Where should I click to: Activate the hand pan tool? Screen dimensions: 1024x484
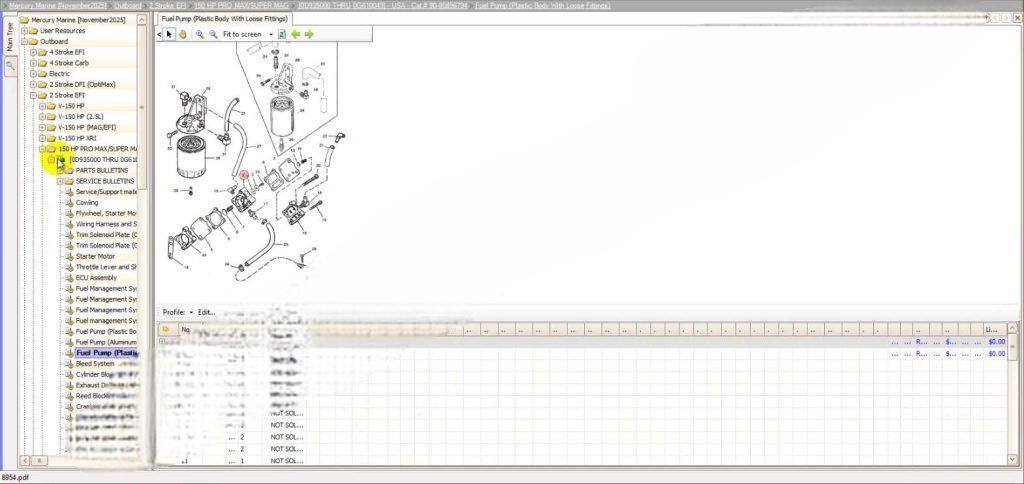coord(183,34)
